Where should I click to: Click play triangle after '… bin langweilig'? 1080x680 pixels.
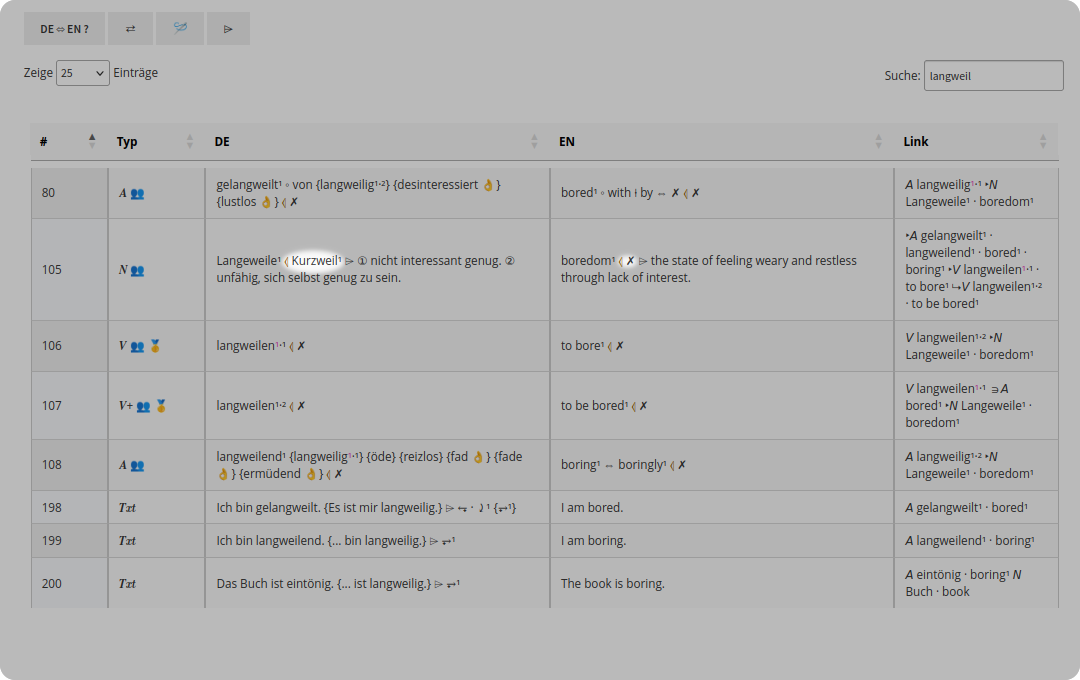tap(435, 542)
